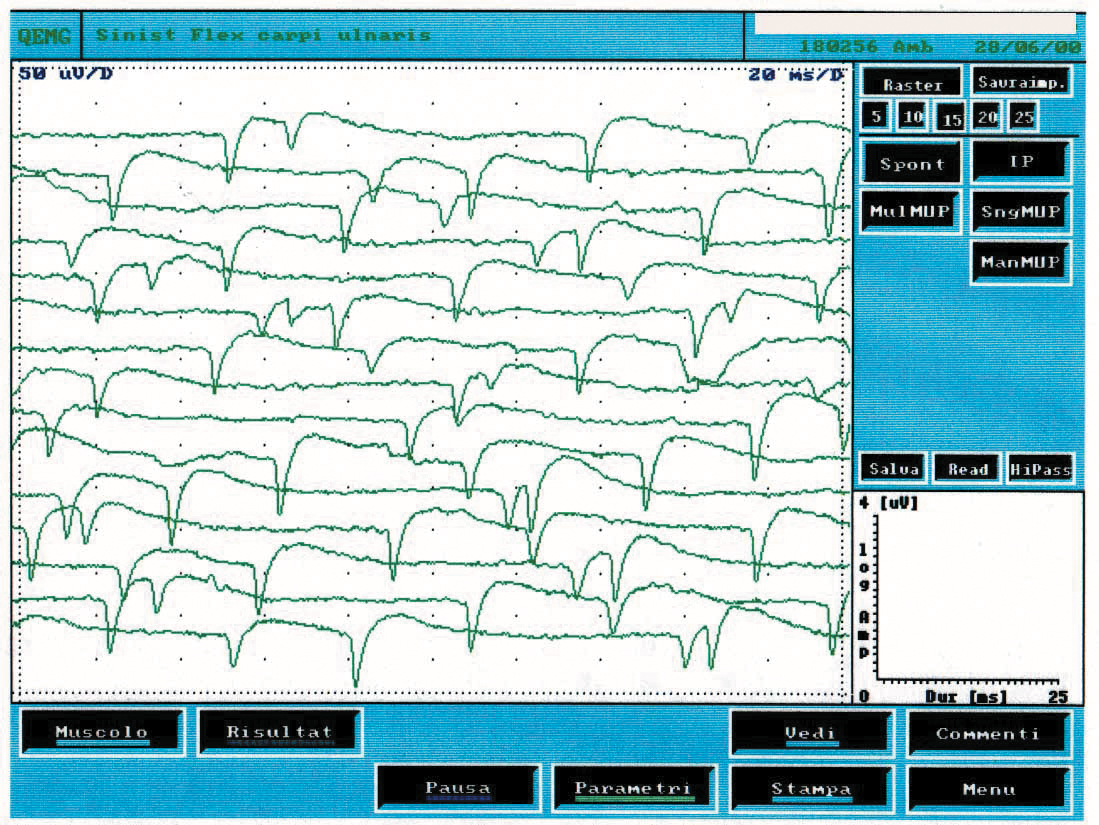Screen dimensions: 1099x825
Task: Choose ManMUP analysis mode
Action: pos(1020,262)
